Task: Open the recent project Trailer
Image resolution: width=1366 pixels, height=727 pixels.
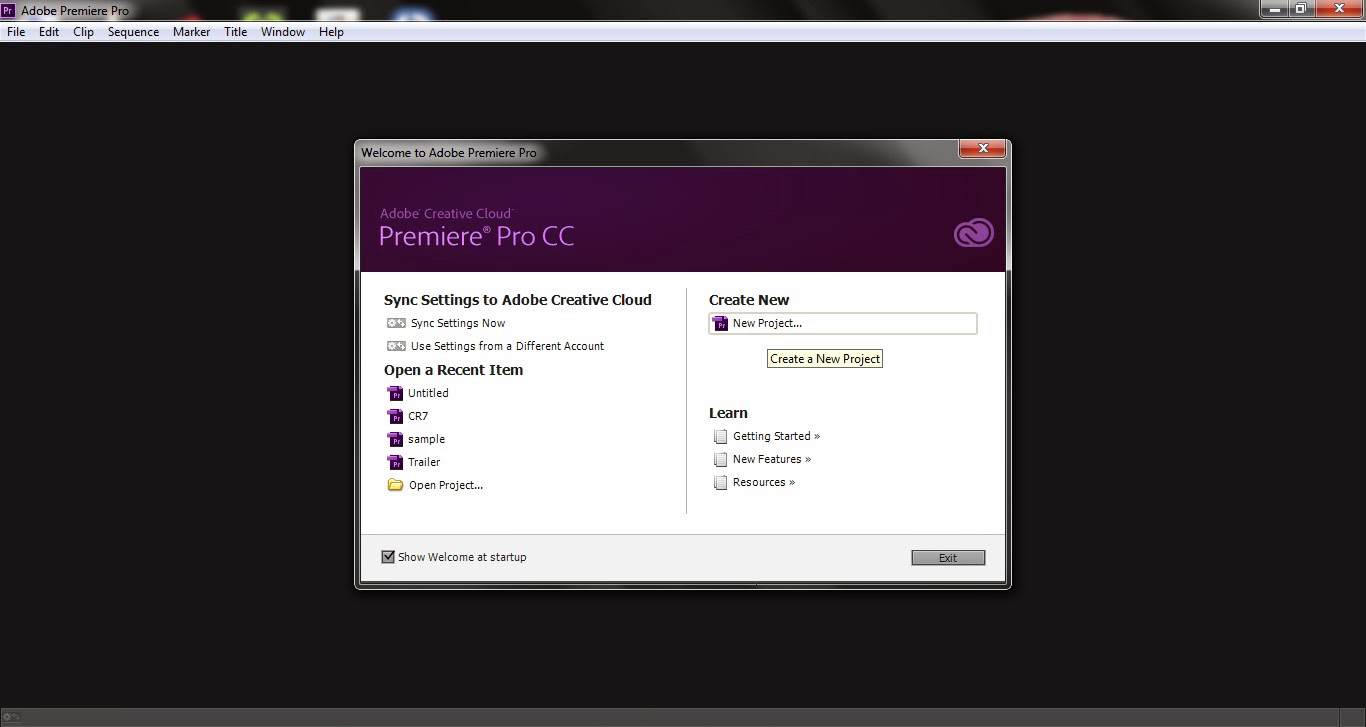Action: [x=424, y=462]
